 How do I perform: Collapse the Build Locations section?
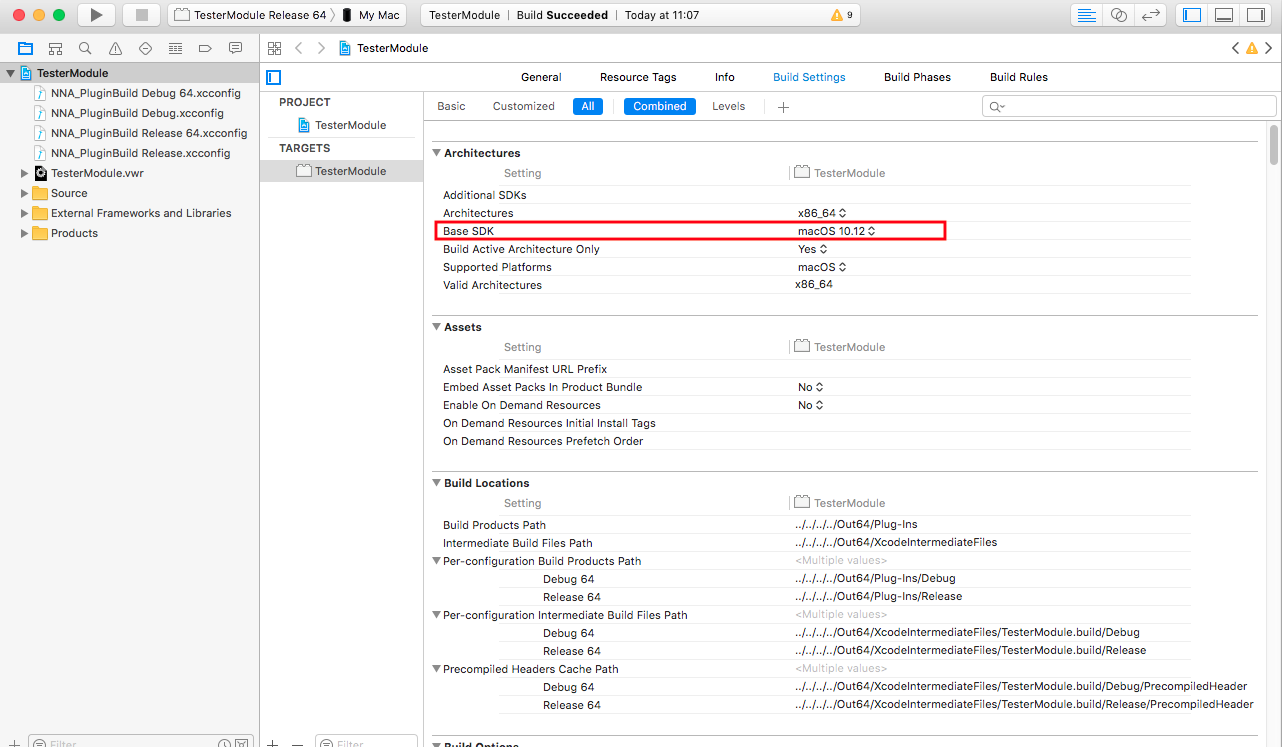[x=436, y=483]
